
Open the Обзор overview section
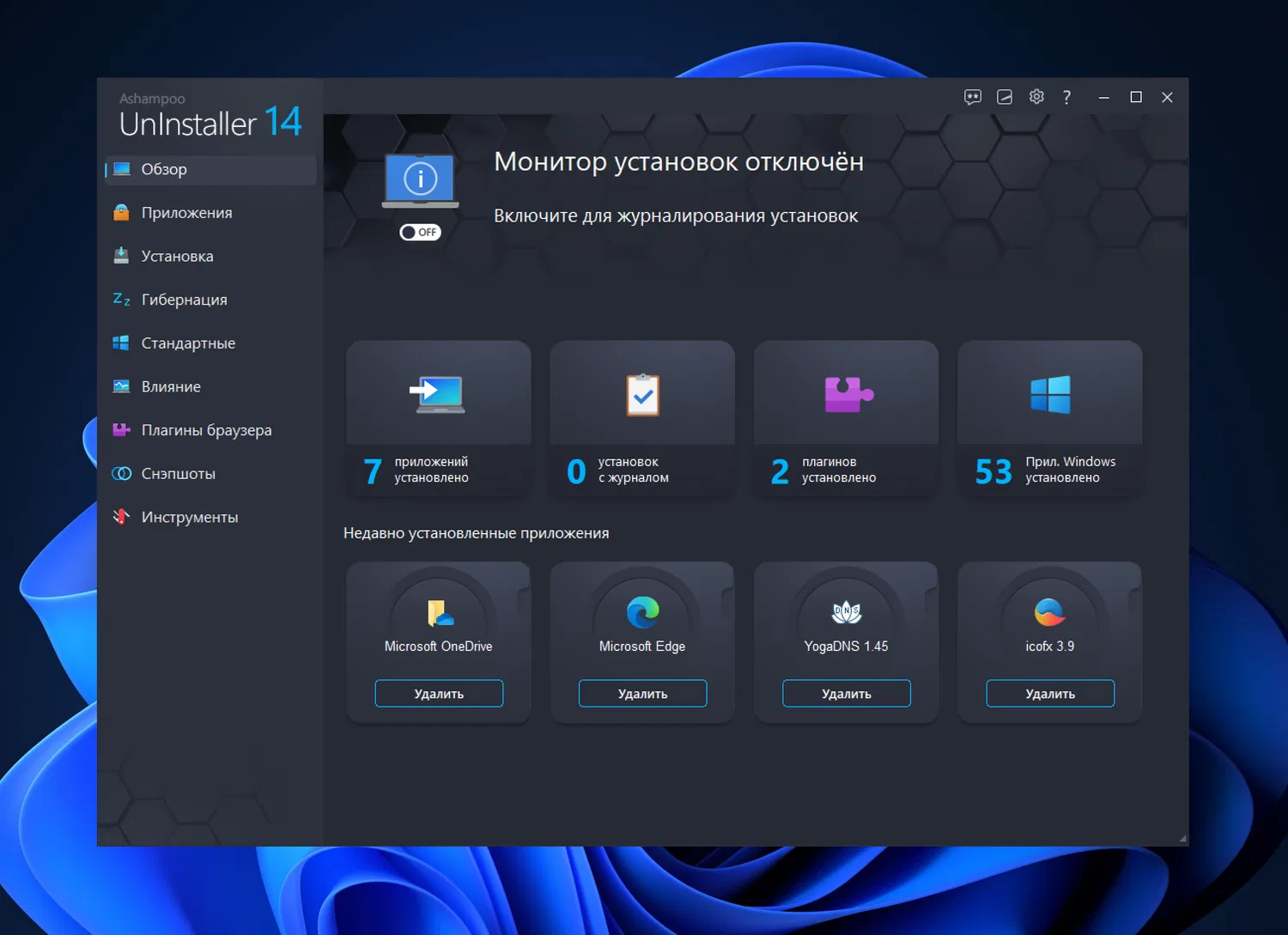point(210,169)
